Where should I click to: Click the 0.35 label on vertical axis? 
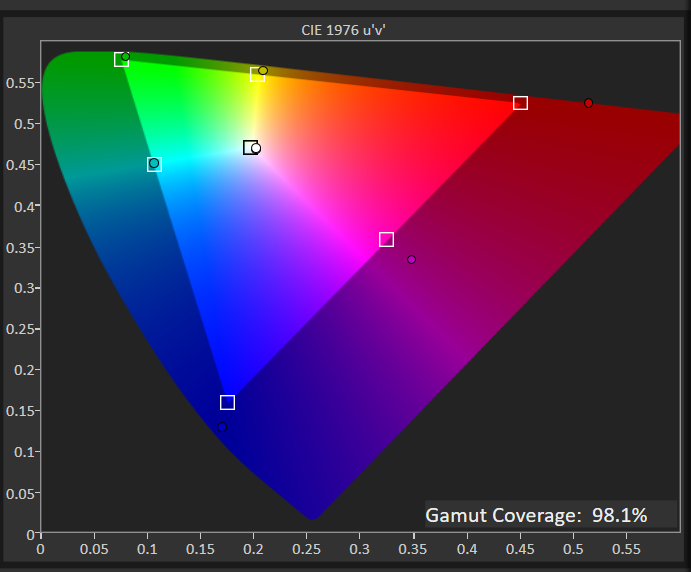pos(20,247)
